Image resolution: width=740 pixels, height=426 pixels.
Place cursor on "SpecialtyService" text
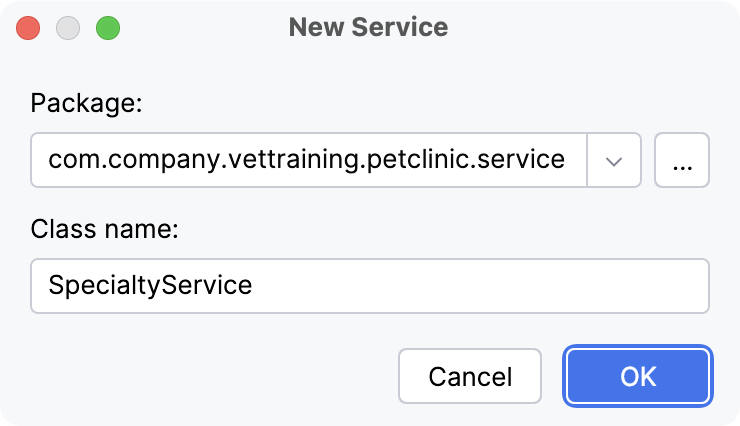(x=150, y=286)
